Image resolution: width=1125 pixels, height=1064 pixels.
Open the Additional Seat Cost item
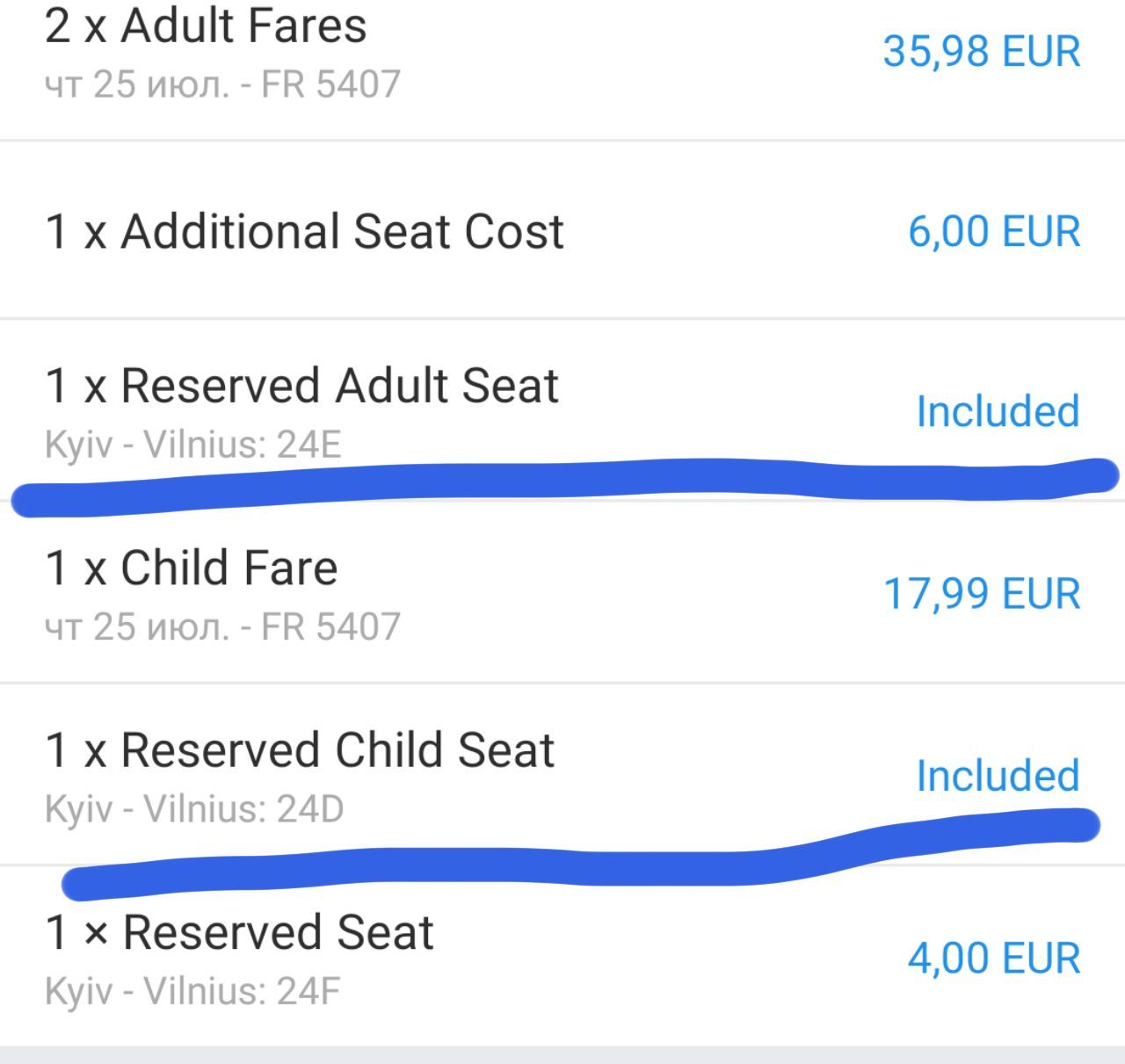pyautogui.click(x=562, y=230)
